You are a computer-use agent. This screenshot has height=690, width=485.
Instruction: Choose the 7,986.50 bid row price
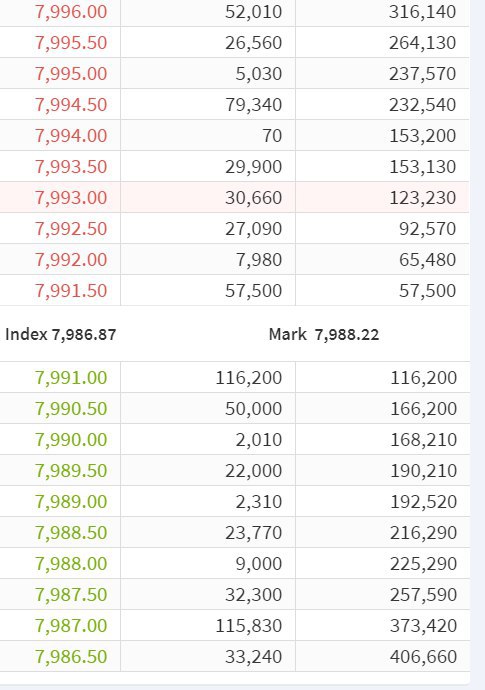(71, 657)
